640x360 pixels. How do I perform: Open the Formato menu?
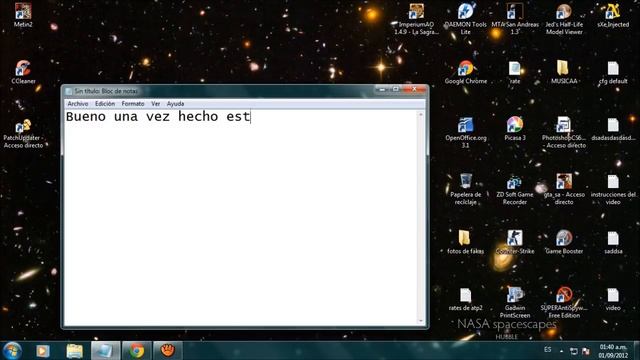coord(133,104)
